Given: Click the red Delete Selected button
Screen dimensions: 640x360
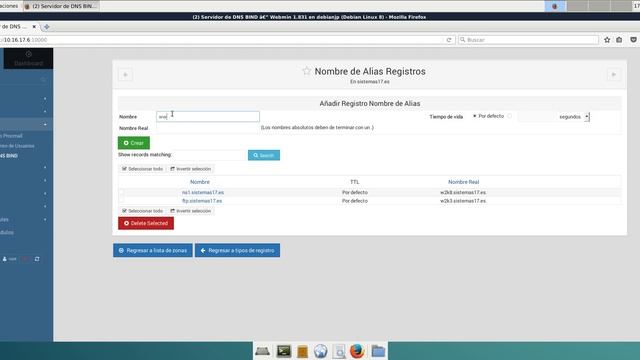Looking at the screenshot, I should (146, 223).
